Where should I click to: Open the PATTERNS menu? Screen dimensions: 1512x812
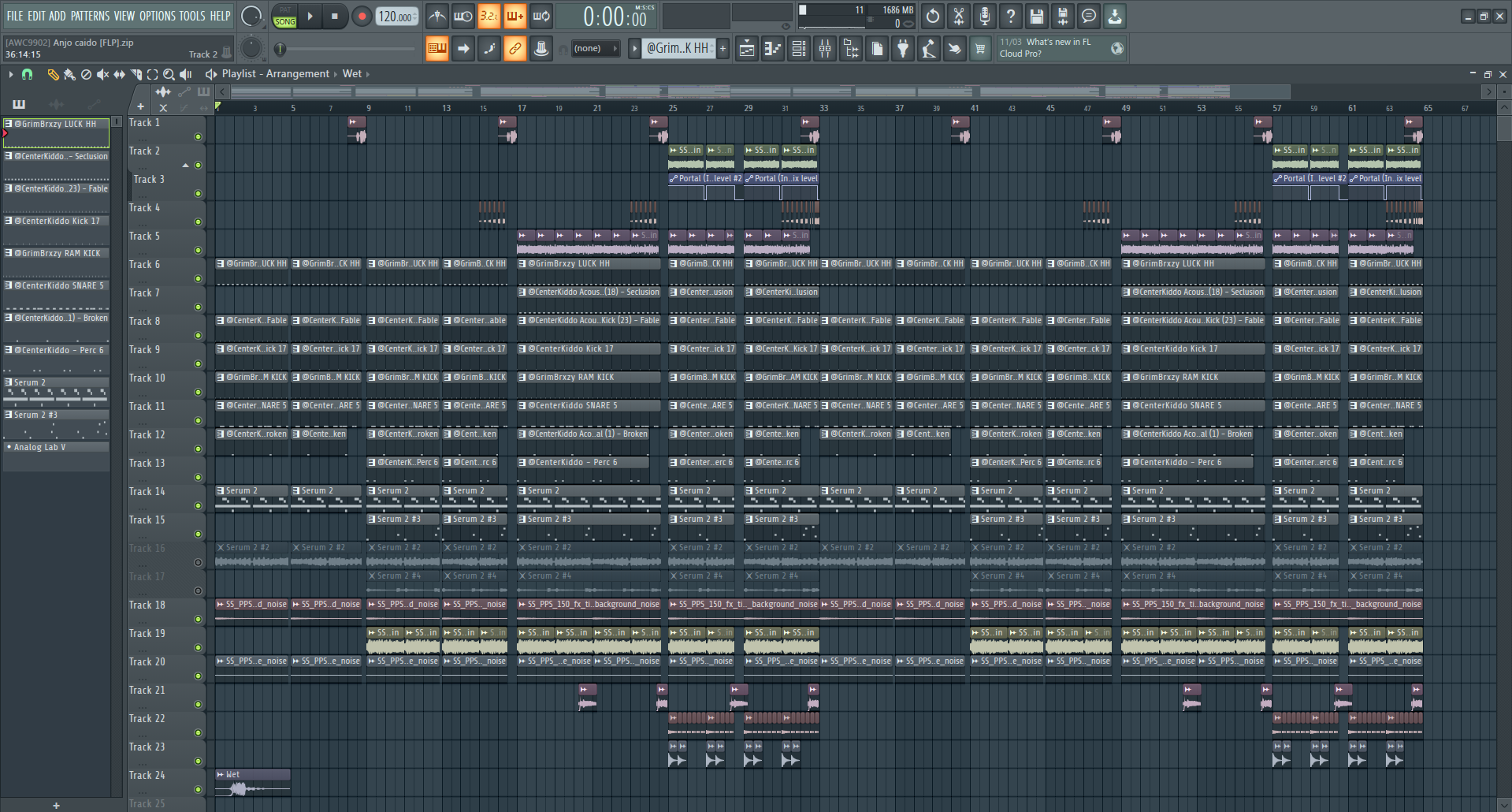click(x=91, y=16)
